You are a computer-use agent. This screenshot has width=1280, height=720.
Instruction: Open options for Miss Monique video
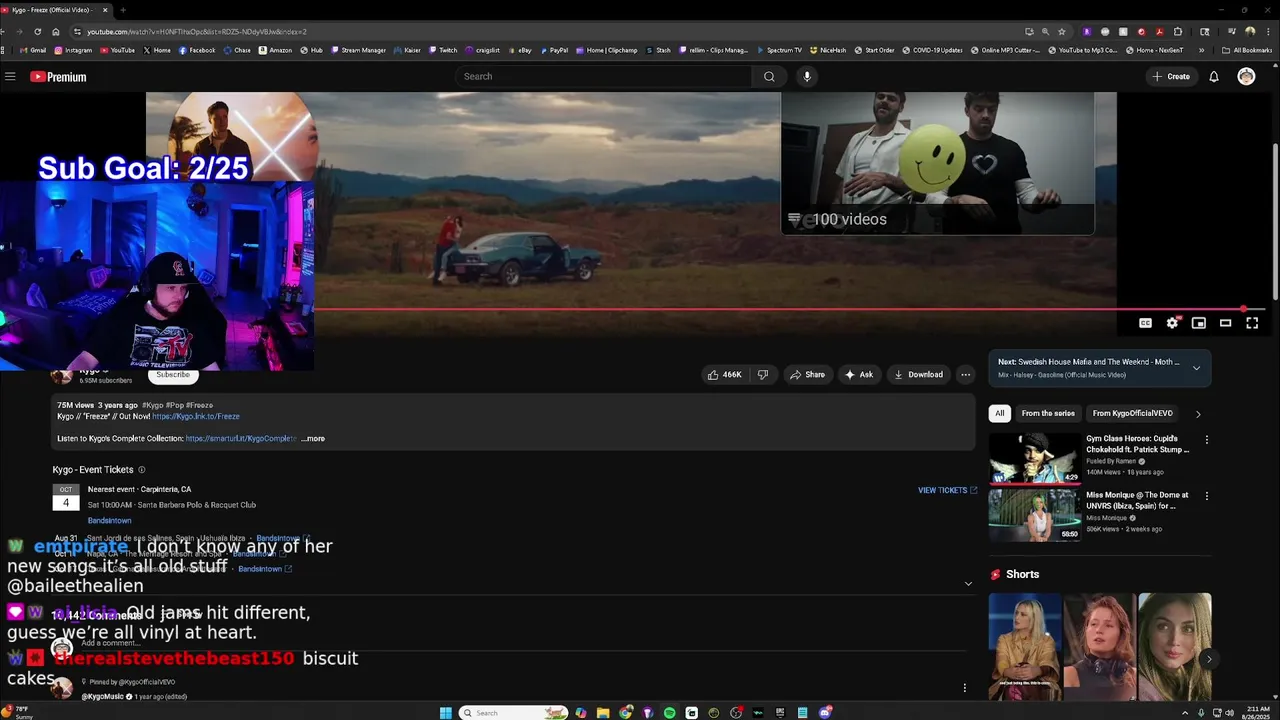coord(1207,496)
